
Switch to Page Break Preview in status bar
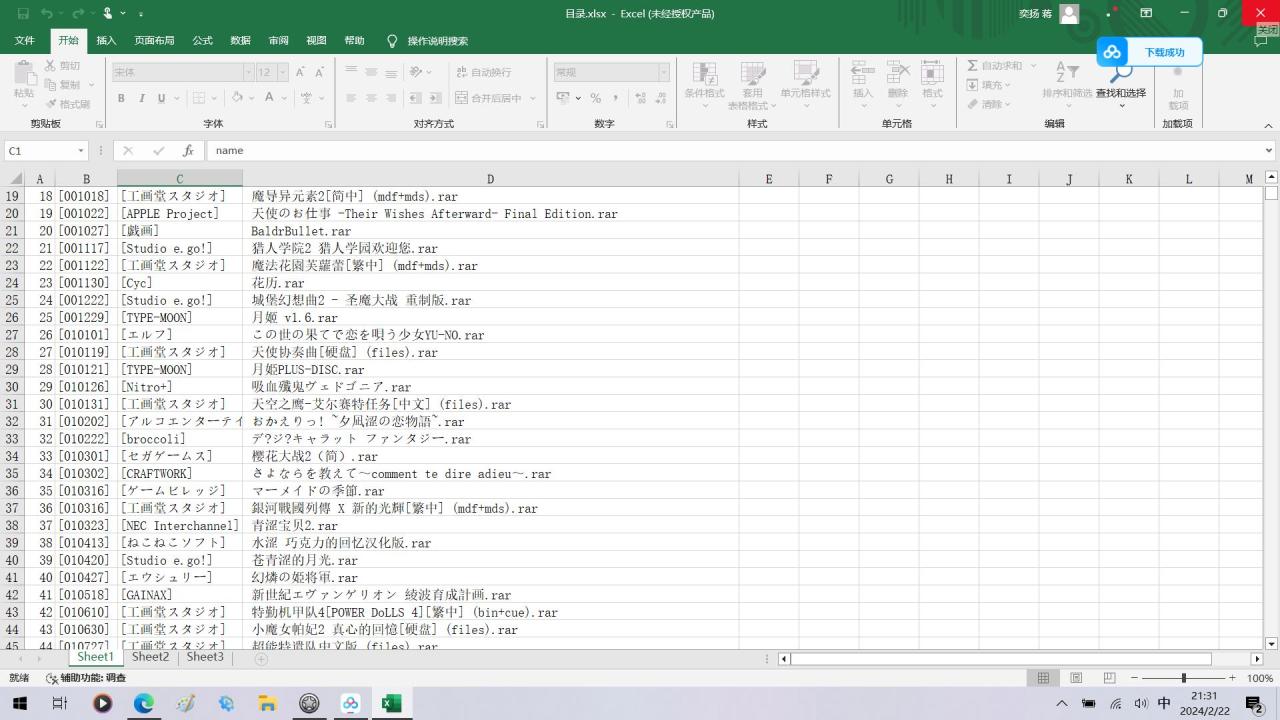[1109, 678]
